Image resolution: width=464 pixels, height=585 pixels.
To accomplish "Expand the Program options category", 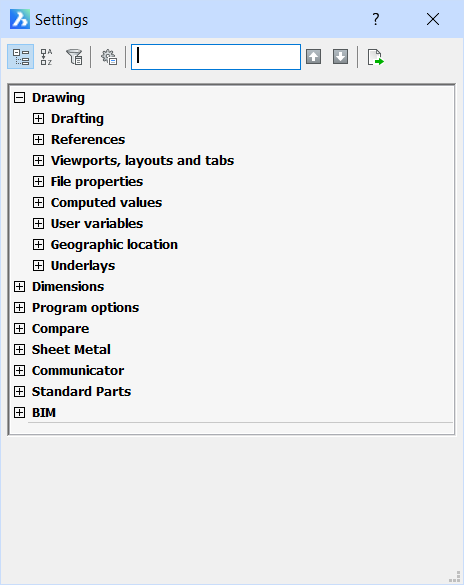I will (x=19, y=308).
